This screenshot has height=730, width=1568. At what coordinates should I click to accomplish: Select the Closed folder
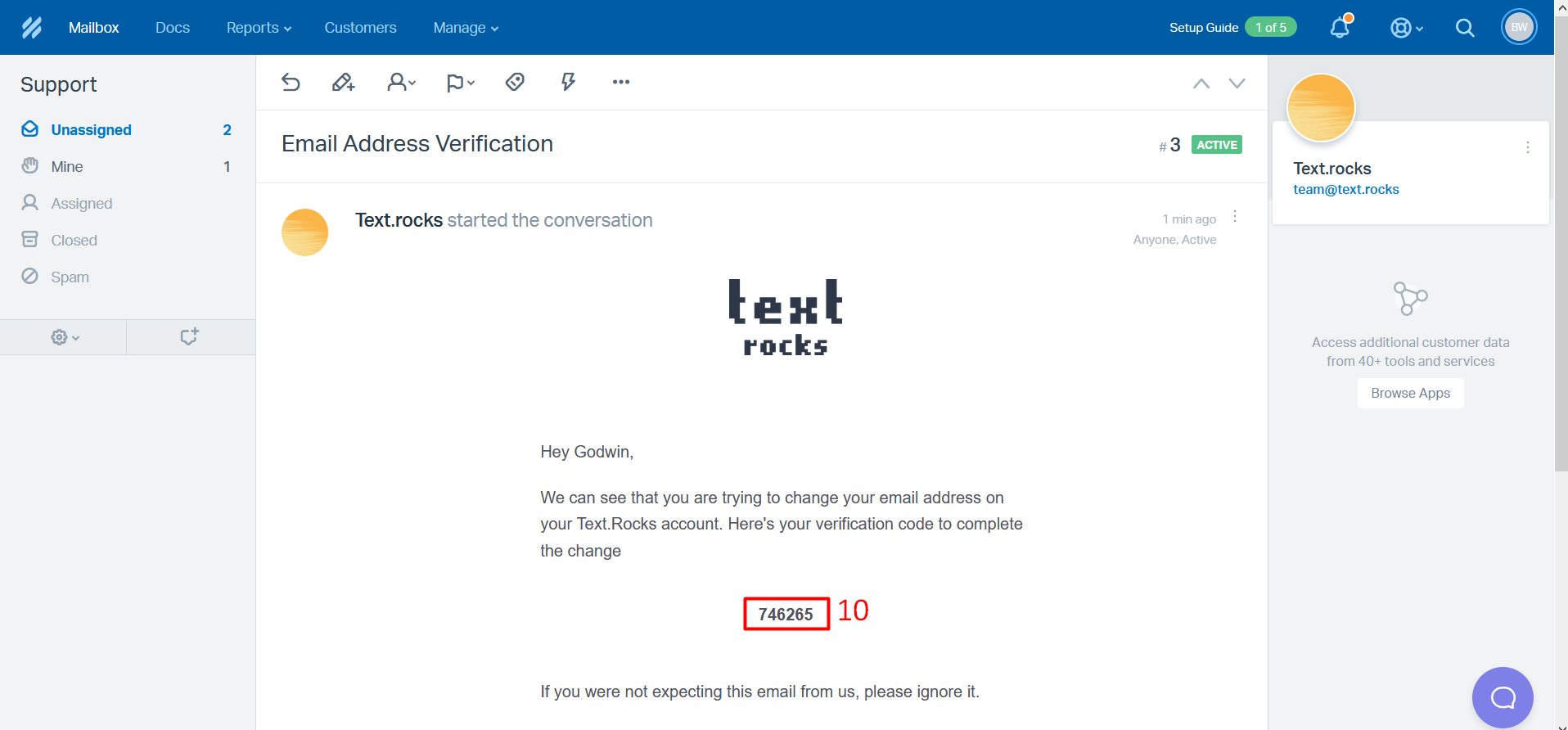(x=74, y=241)
